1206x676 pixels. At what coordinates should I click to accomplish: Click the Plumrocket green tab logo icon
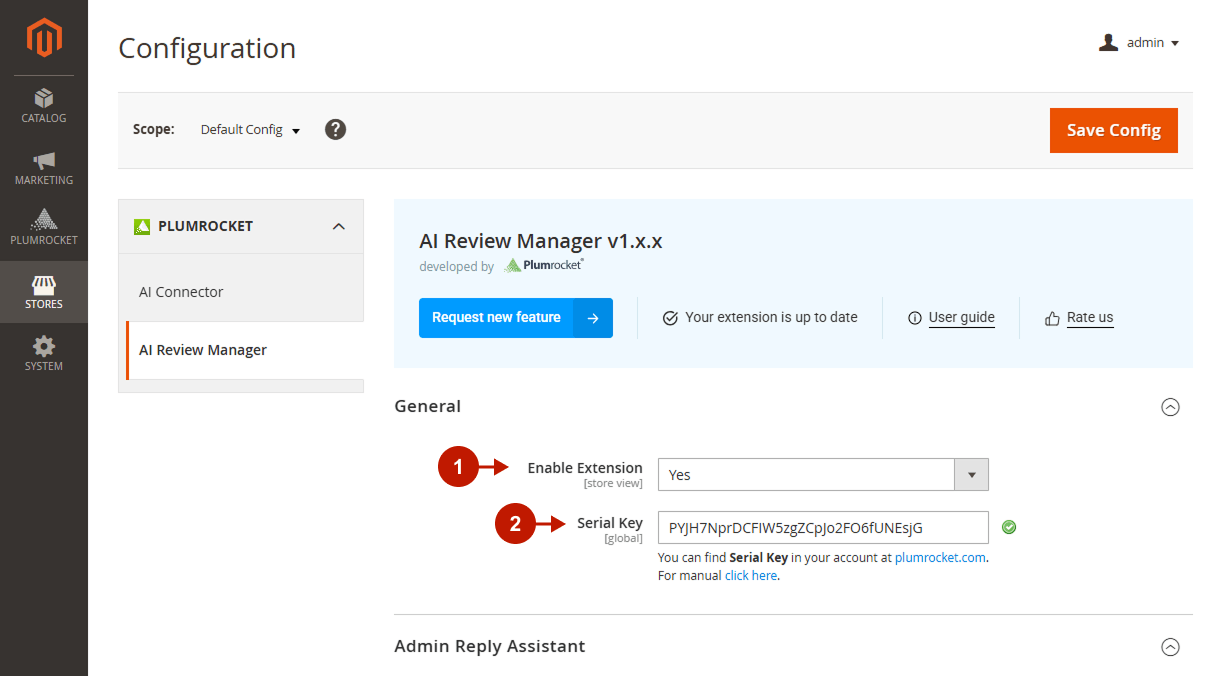[x=142, y=226]
